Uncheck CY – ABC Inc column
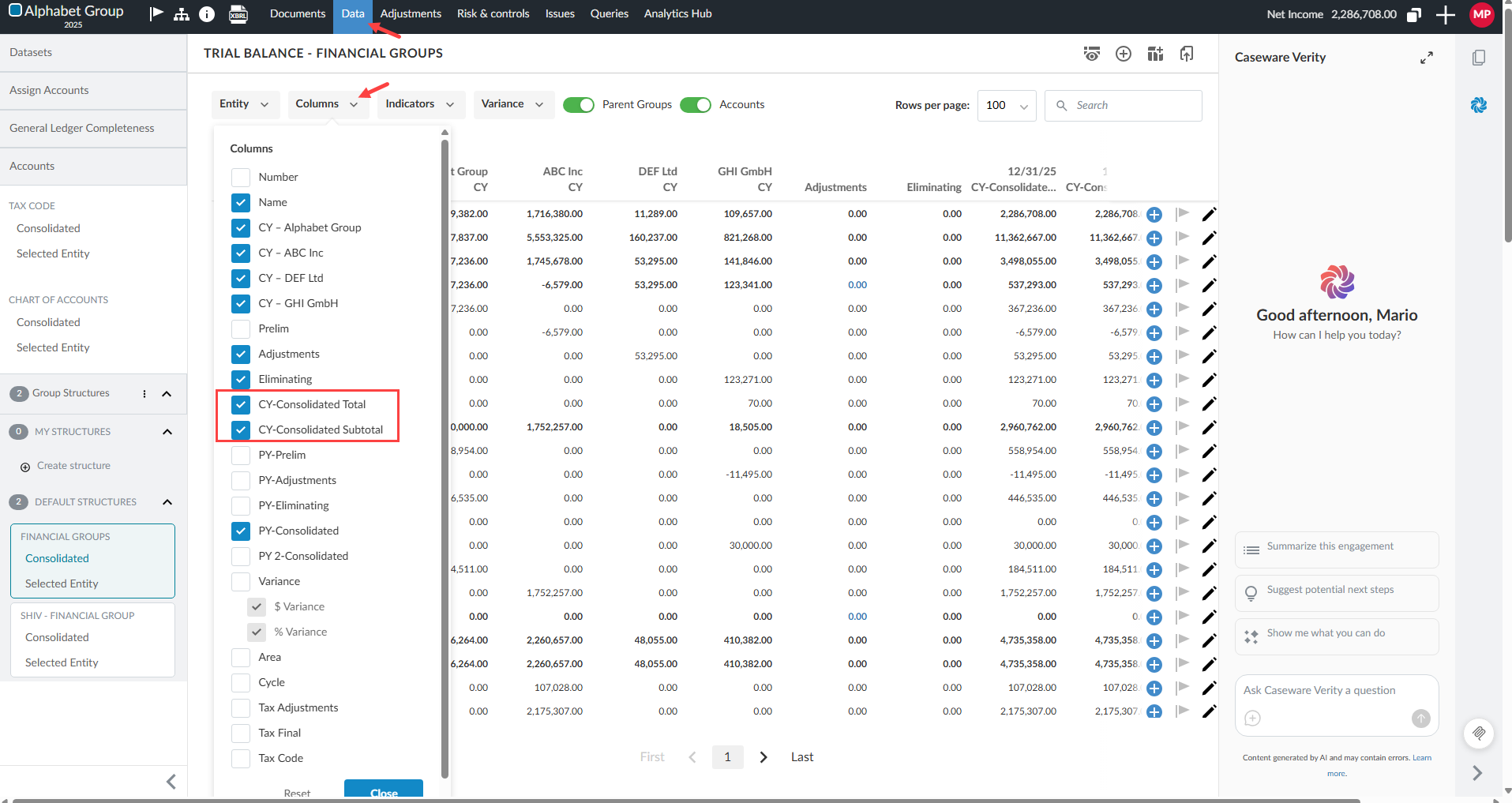This screenshot has height=803, width=1512. point(241,253)
